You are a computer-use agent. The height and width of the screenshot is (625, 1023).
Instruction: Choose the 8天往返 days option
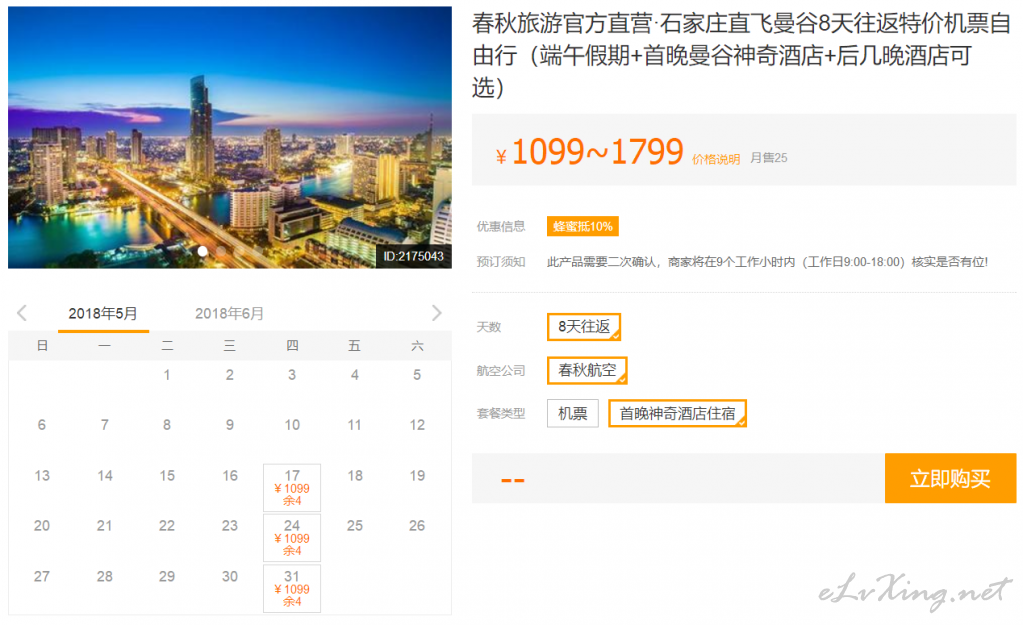[584, 327]
